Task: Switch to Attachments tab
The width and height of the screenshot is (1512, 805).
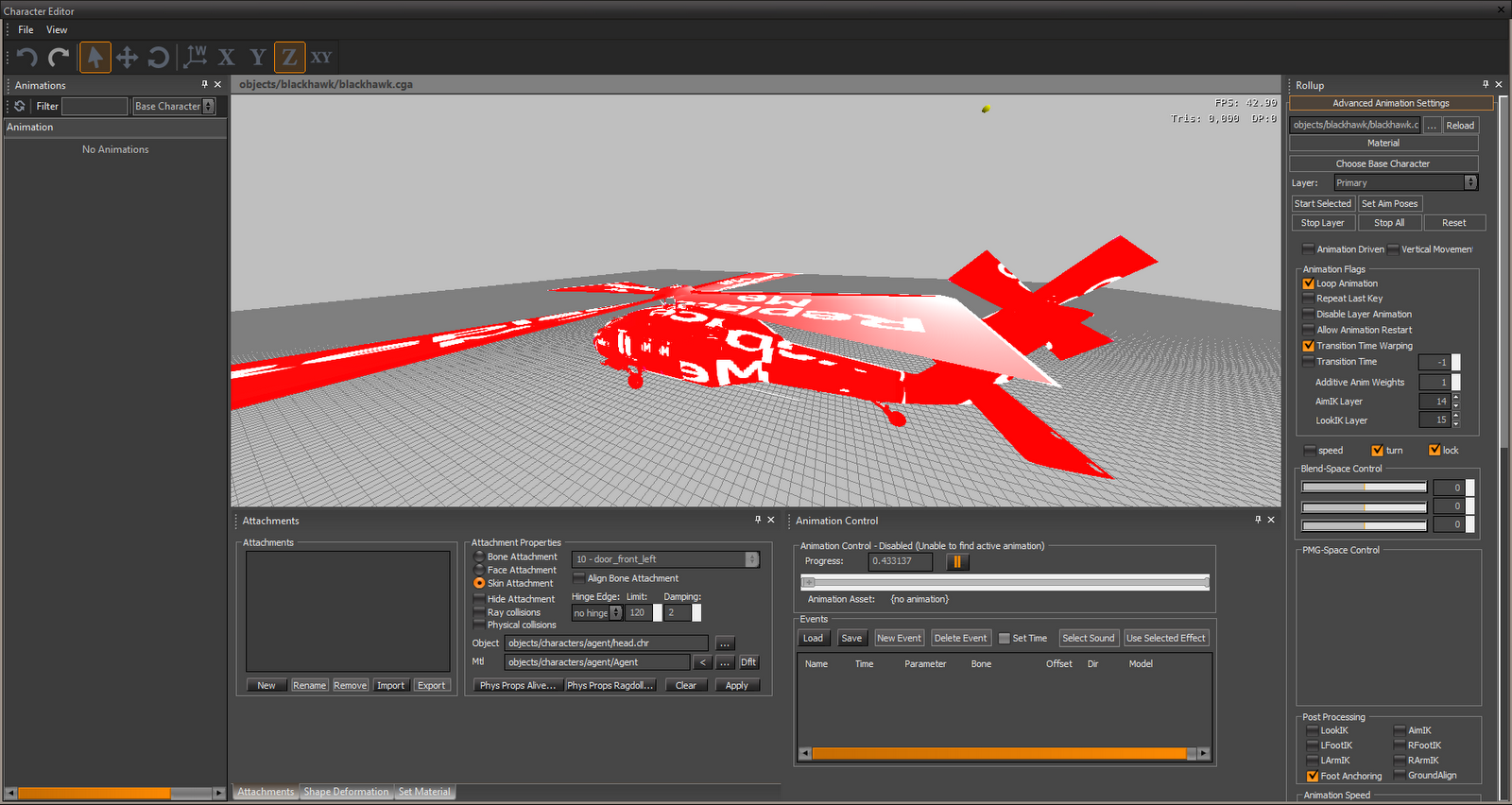Action: point(266,792)
